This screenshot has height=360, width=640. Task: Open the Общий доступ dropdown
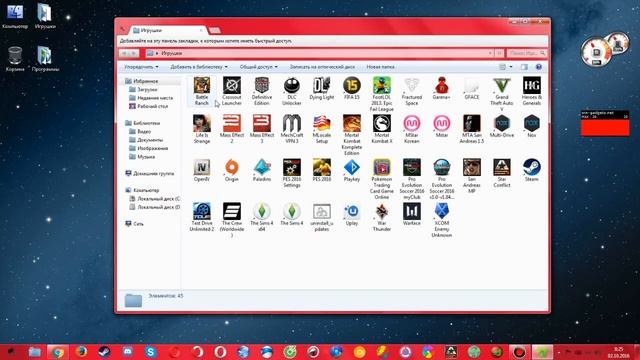pyautogui.click(x=258, y=67)
